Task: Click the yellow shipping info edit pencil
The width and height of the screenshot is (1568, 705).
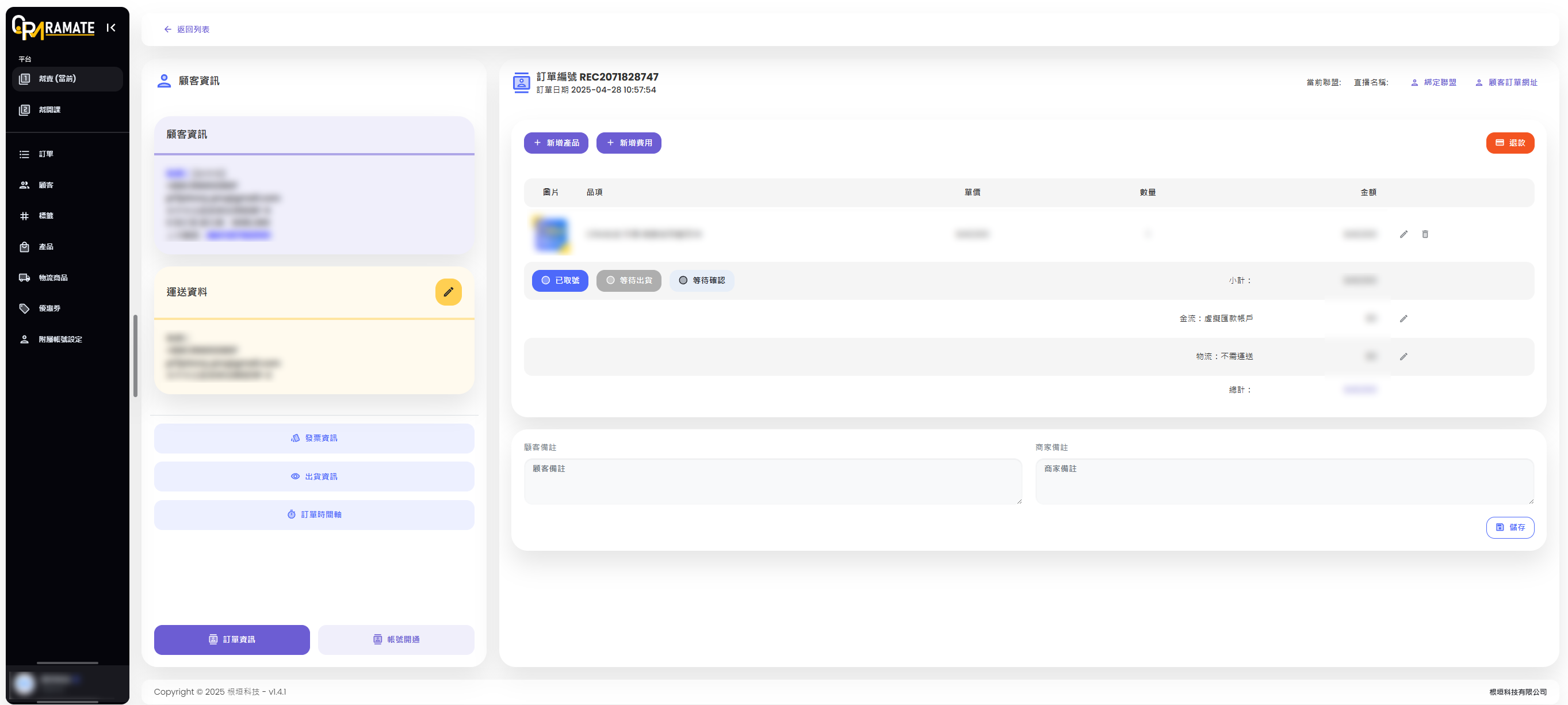Action: [x=448, y=292]
